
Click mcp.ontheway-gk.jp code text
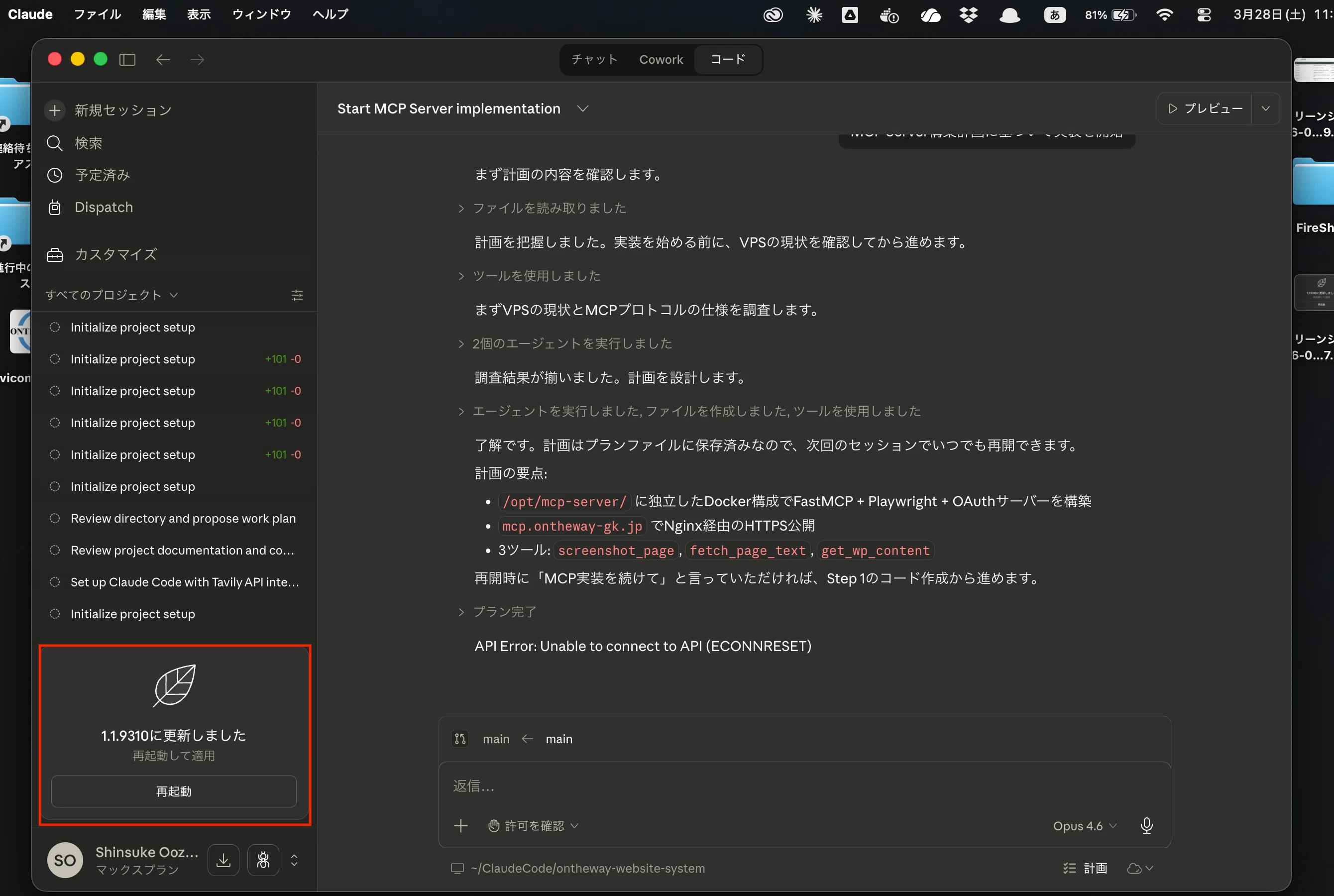(x=572, y=526)
